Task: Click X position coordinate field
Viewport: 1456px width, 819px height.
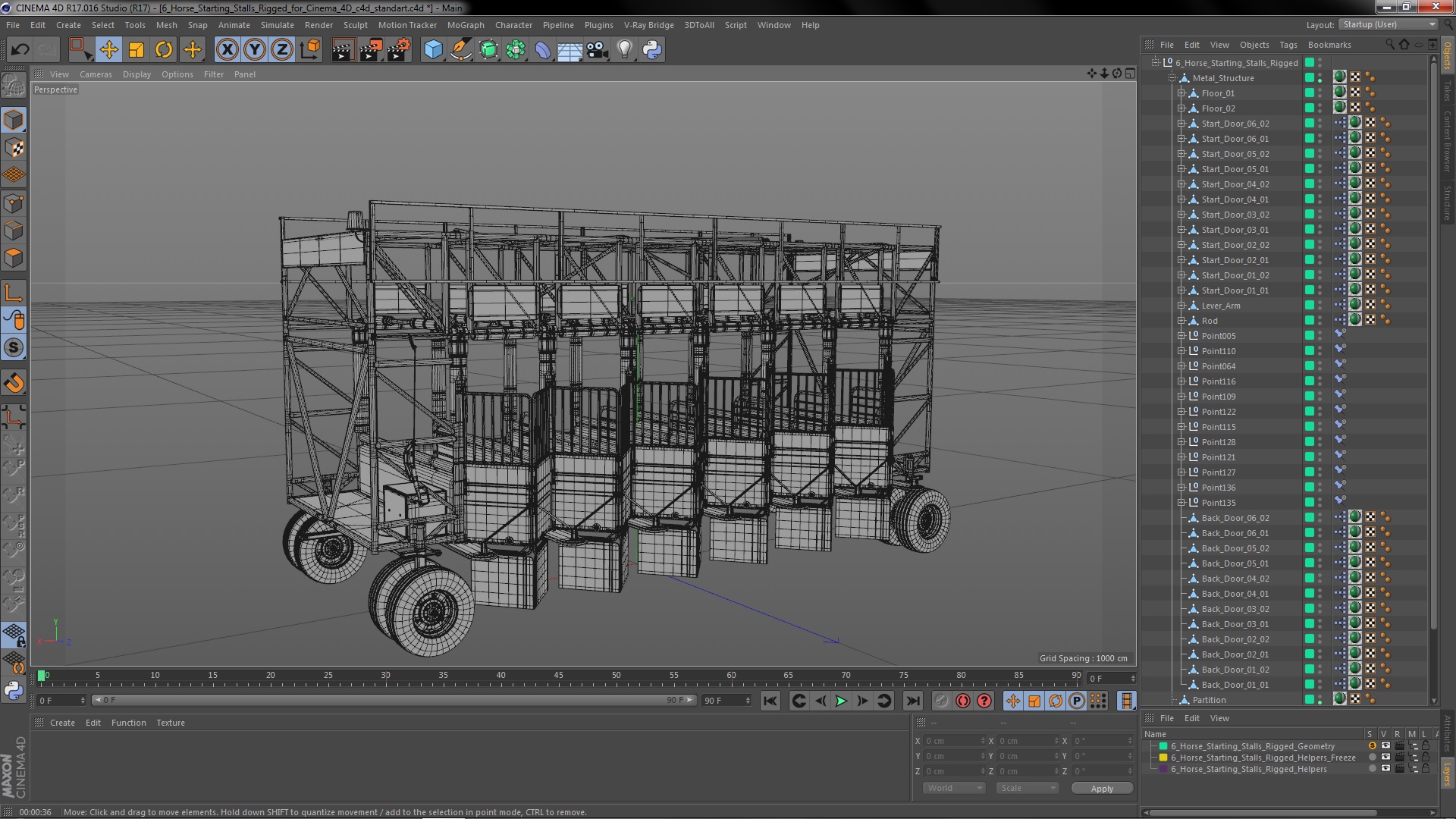Action: click(x=954, y=741)
